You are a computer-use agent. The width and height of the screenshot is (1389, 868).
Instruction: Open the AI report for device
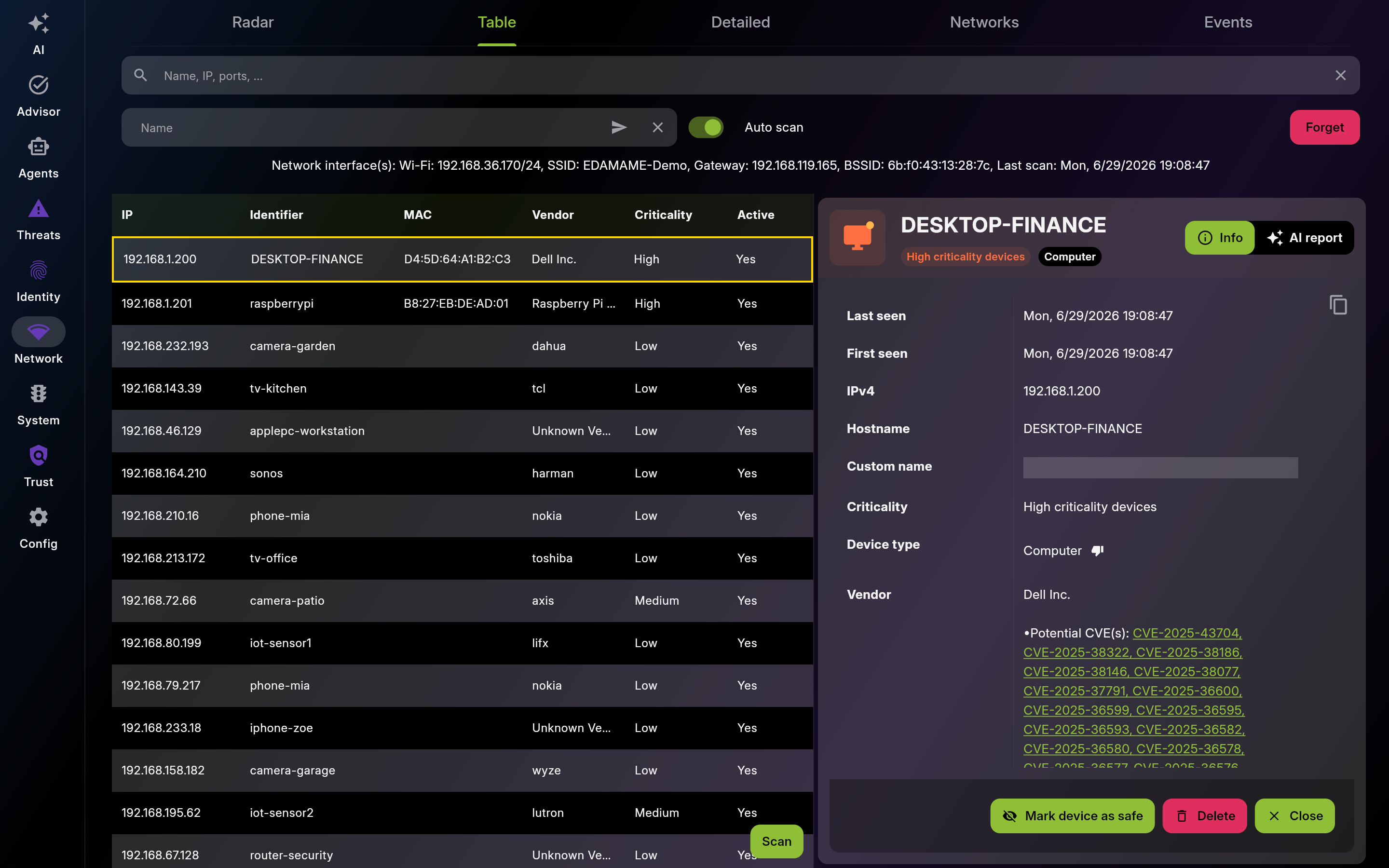click(x=1305, y=238)
